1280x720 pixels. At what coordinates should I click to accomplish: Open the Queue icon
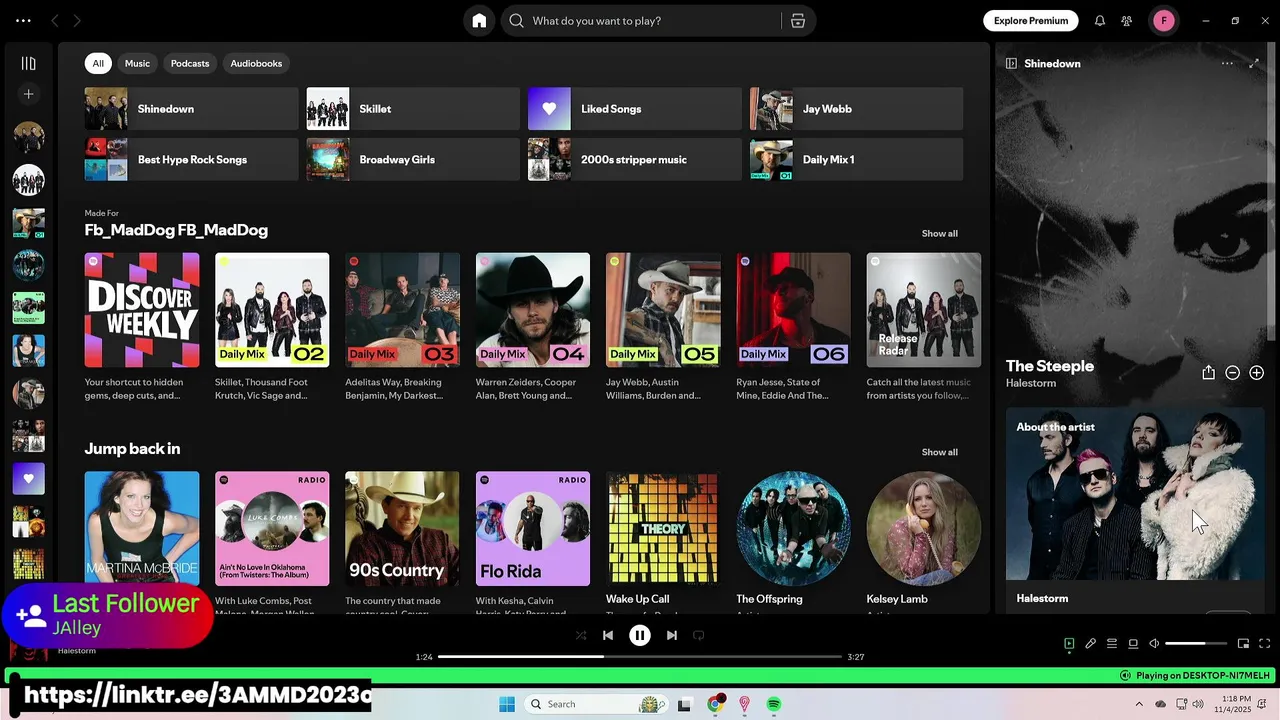click(x=1112, y=644)
